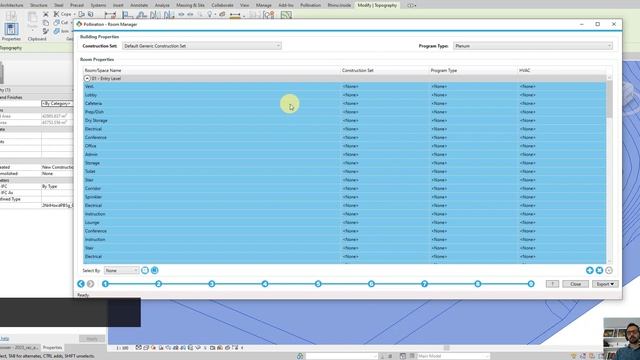This screenshot has width=640, height=360.
Task: Click the 1:100 view scale control
Action: [x=122, y=348]
